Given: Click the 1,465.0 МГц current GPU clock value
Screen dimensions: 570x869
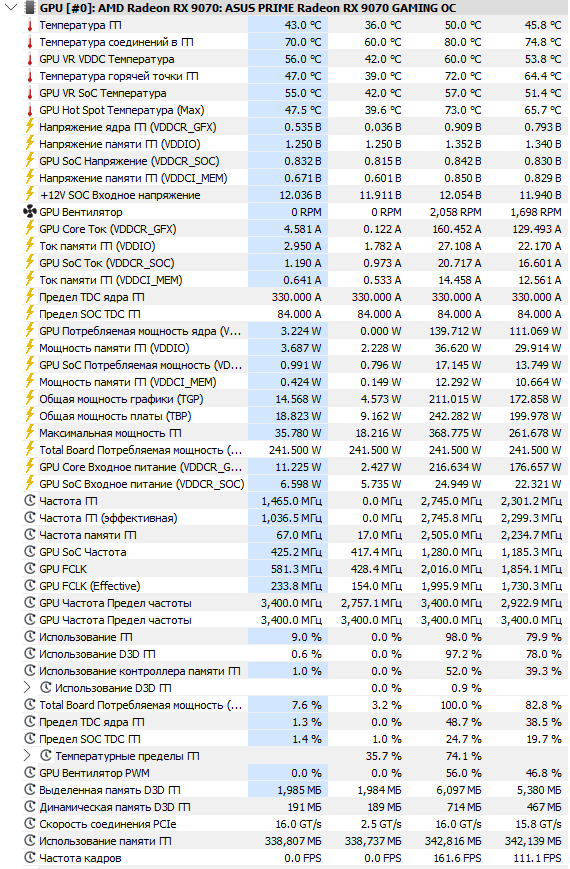Looking at the screenshot, I should click(x=292, y=501).
